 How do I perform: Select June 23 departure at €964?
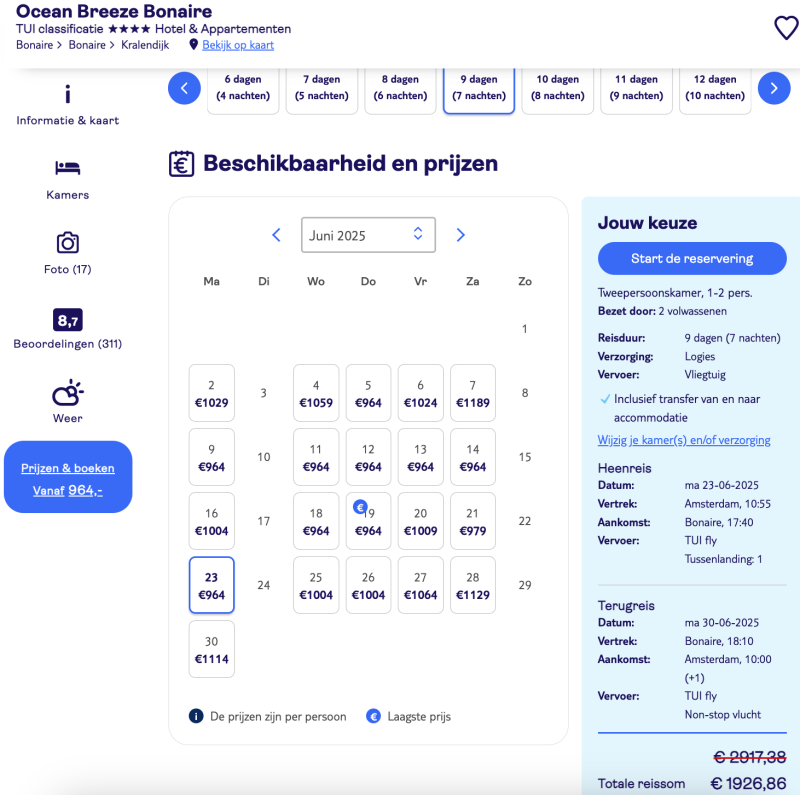pyautogui.click(x=212, y=585)
